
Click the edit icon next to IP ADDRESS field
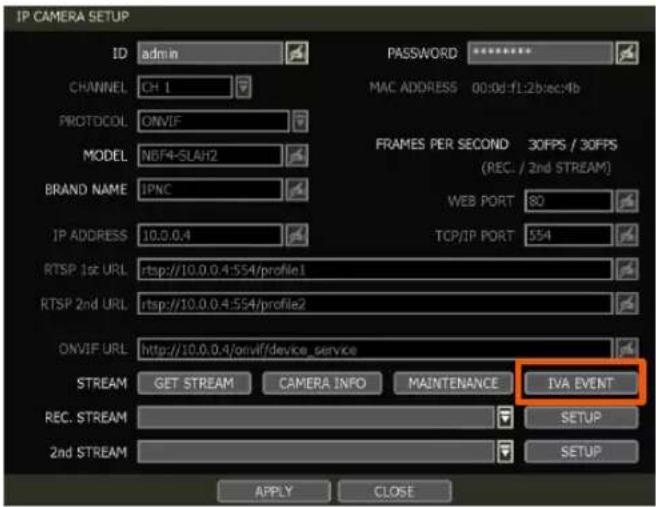tap(297, 235)
